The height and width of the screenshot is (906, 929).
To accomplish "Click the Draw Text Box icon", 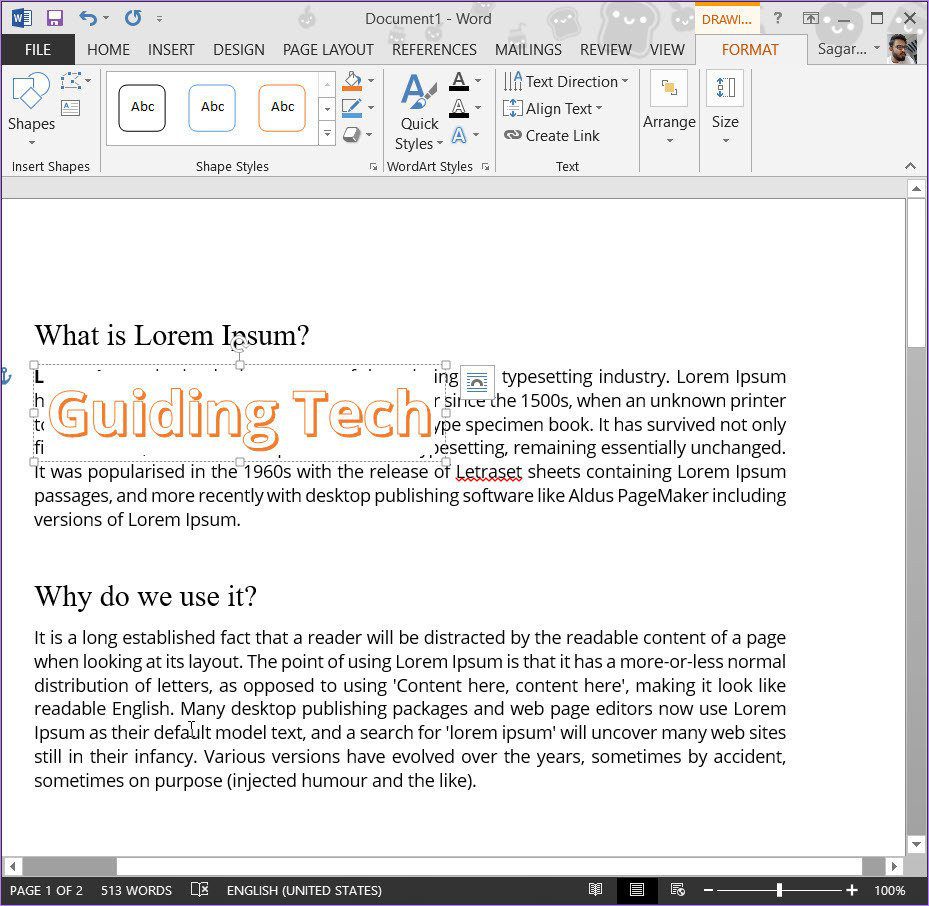I will [71, 108].
